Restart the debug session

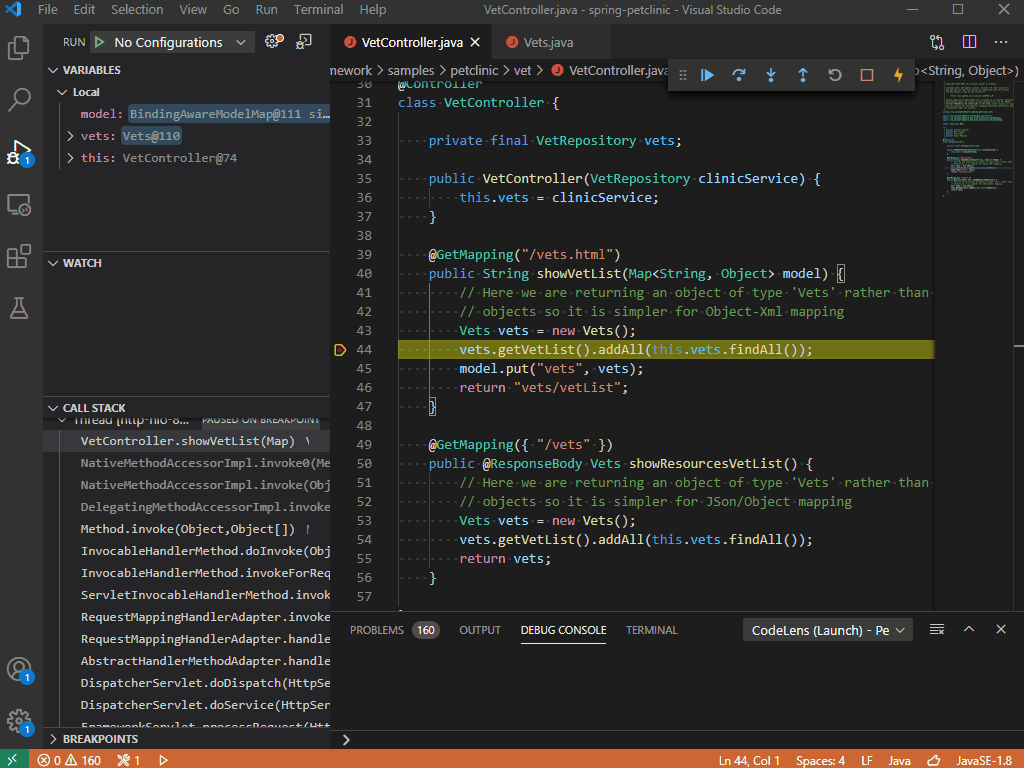835,75
